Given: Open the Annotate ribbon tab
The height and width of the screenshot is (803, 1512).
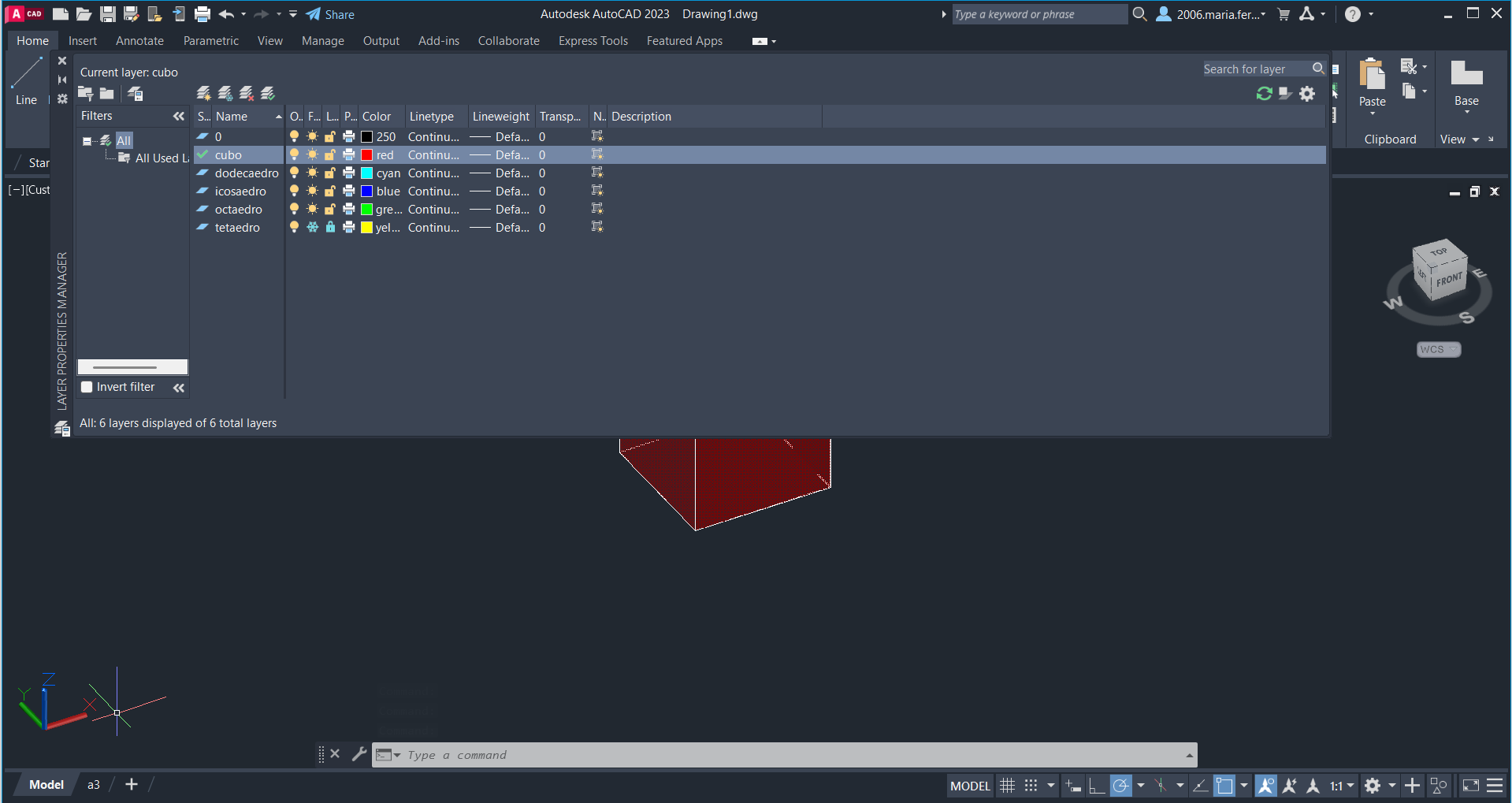Looking at the screenshot, I should [x=139, y=41].
